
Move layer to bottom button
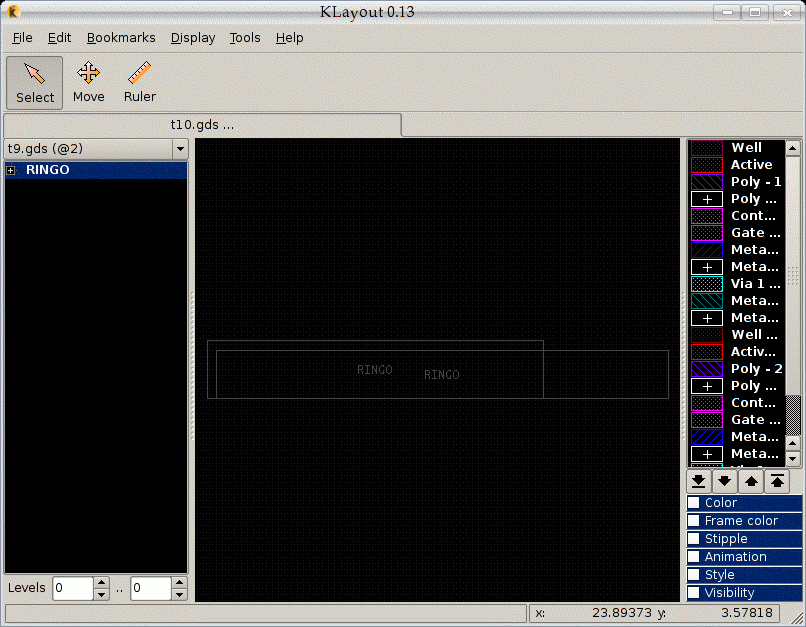click(700, 481)
